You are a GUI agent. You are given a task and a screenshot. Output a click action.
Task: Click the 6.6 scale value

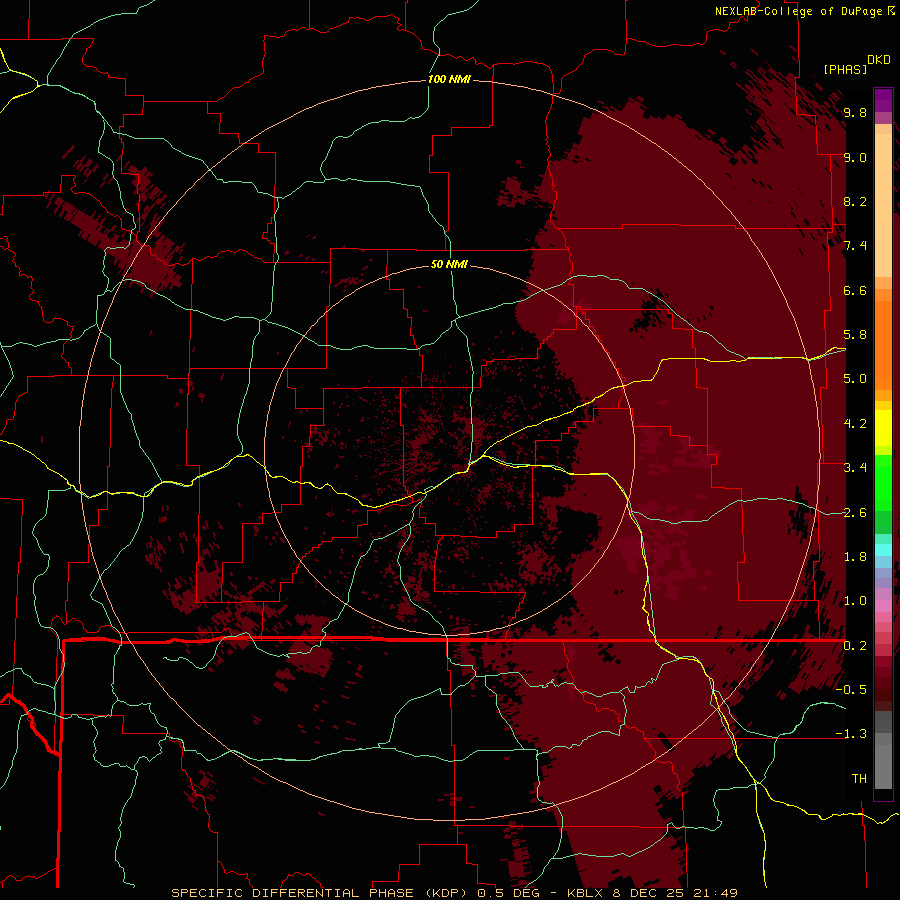tap(855, 290)
